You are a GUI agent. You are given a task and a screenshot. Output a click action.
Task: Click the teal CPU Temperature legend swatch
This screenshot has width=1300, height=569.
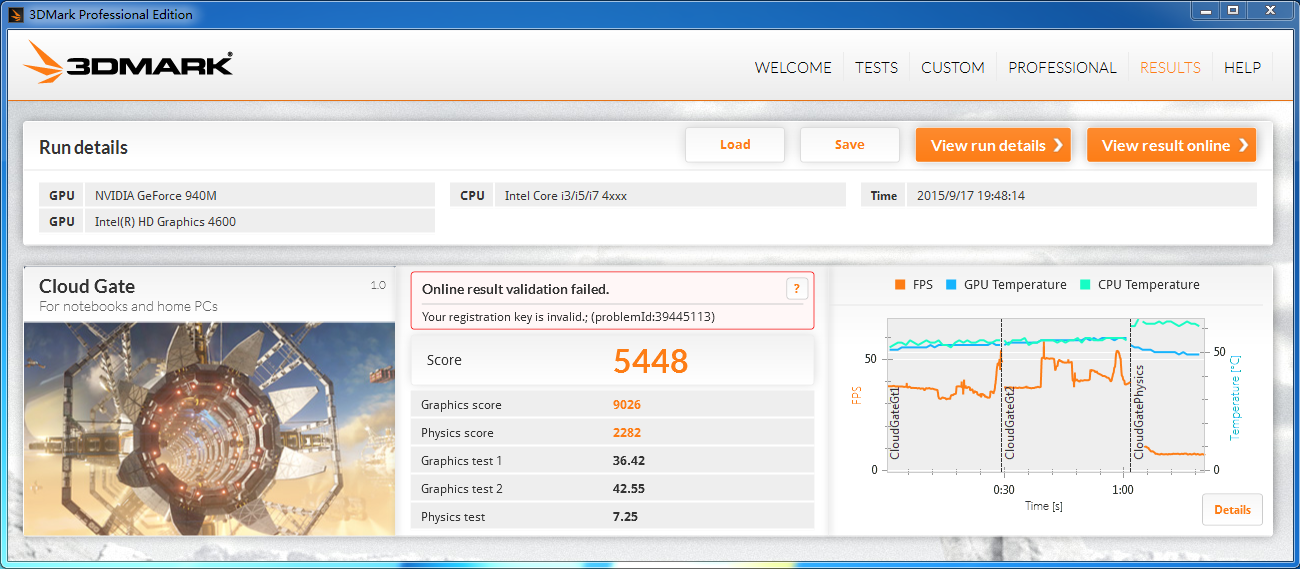tap(1084, 285)
